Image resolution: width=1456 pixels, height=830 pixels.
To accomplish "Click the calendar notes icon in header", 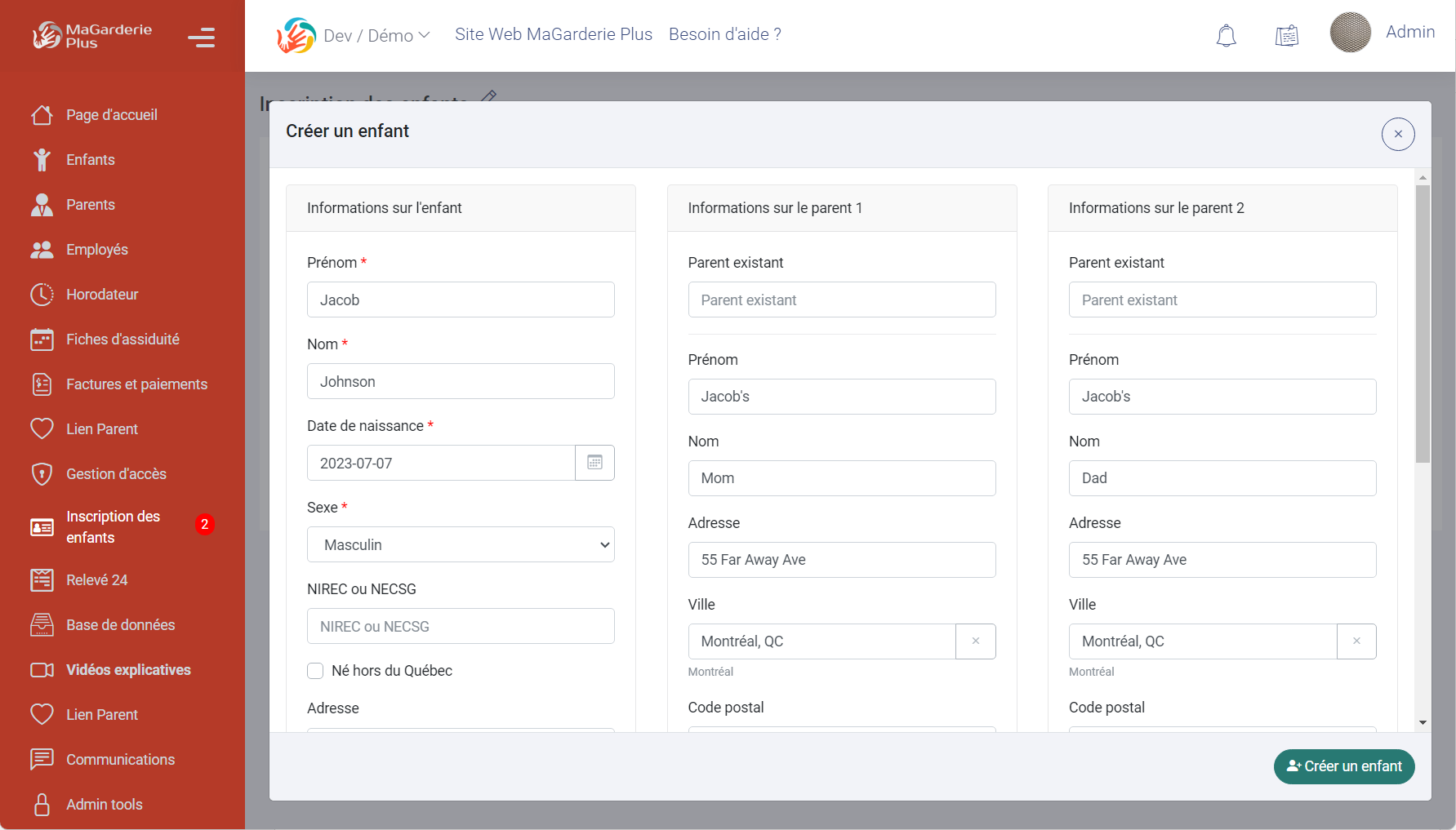I will (1287, 35).
